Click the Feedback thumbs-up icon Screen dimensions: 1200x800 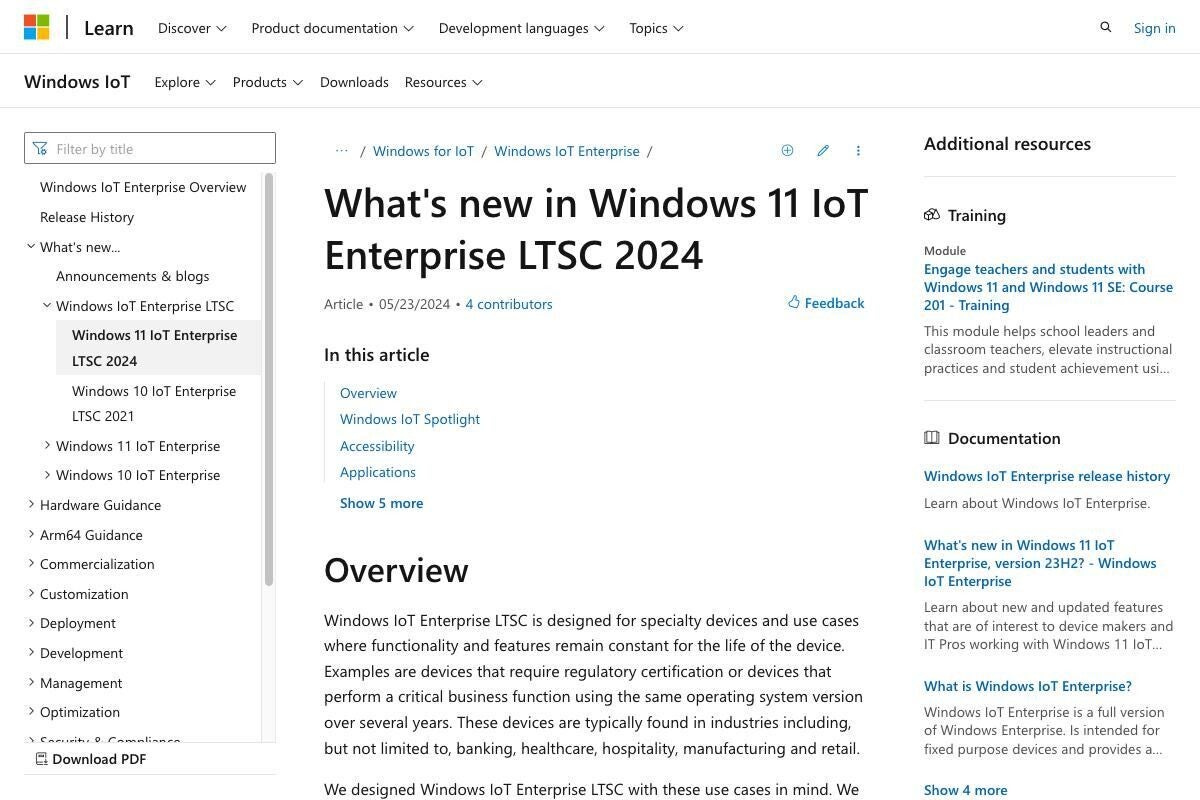click(792, 302)
